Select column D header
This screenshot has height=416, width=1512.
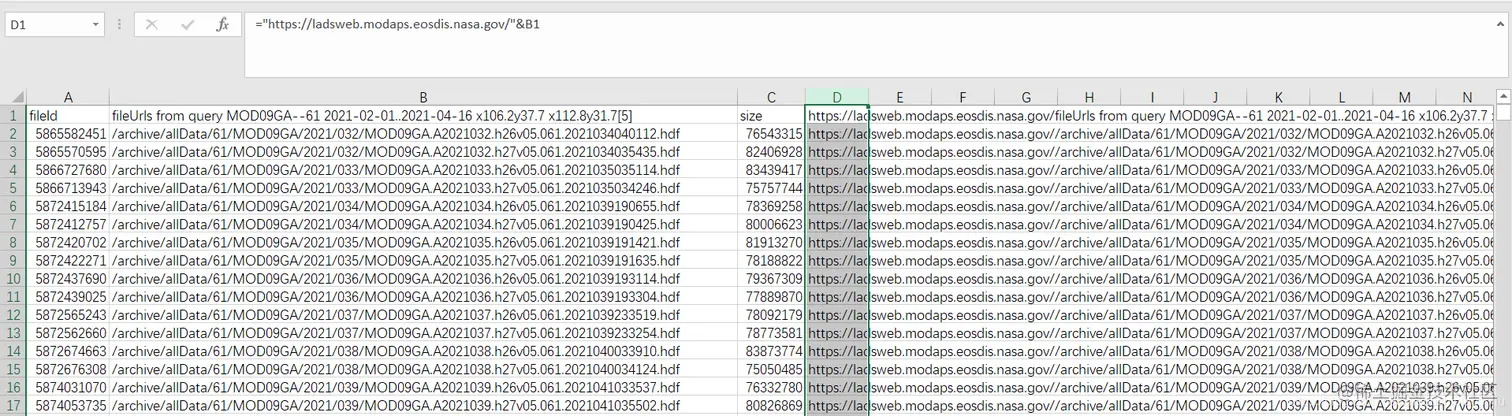tap(837, 97)
